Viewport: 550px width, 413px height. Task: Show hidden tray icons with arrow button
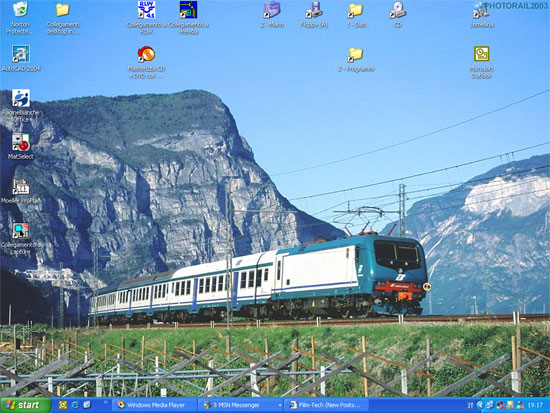click(481, 405)
